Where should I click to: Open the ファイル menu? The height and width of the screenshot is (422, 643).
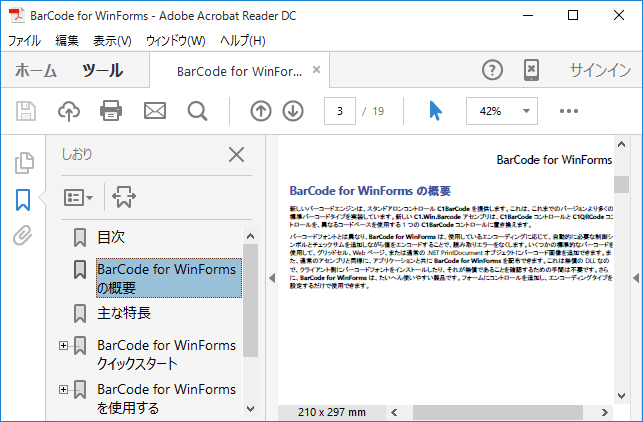point(25,41)
